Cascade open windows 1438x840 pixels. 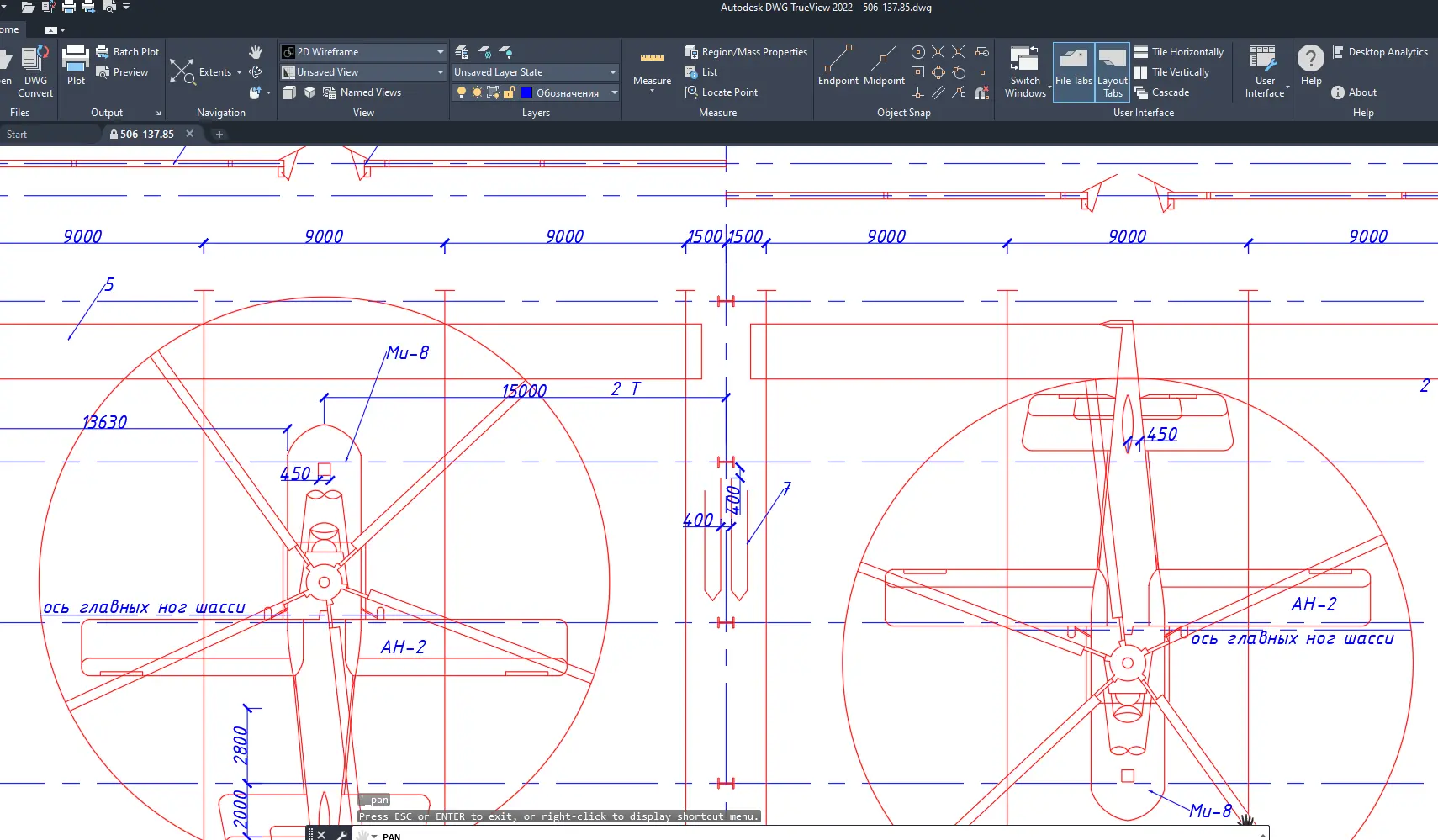1162,92
